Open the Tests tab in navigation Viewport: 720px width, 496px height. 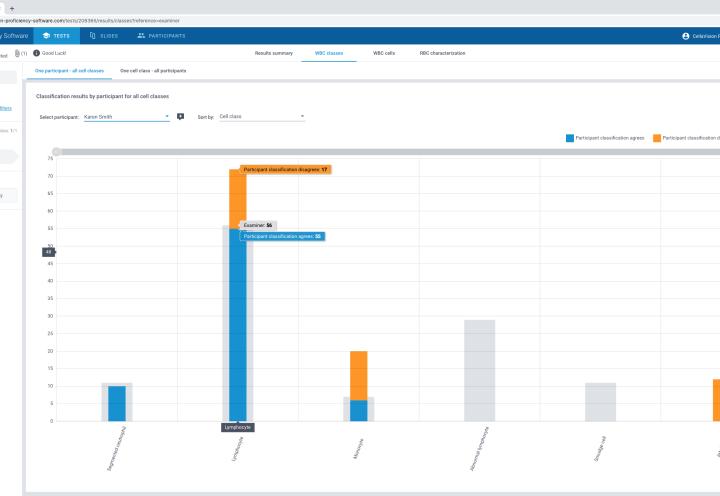tap(56, 36)
